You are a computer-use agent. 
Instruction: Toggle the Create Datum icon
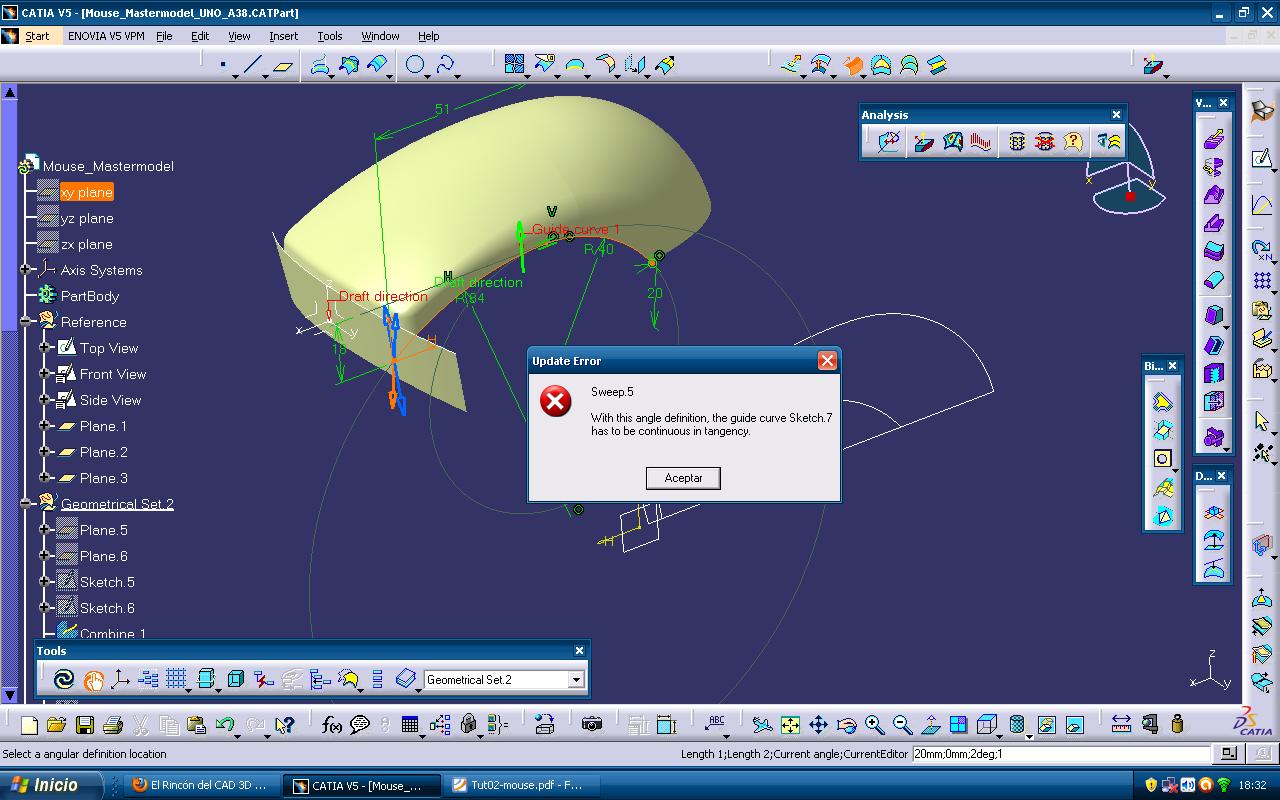tap(263, 680)
